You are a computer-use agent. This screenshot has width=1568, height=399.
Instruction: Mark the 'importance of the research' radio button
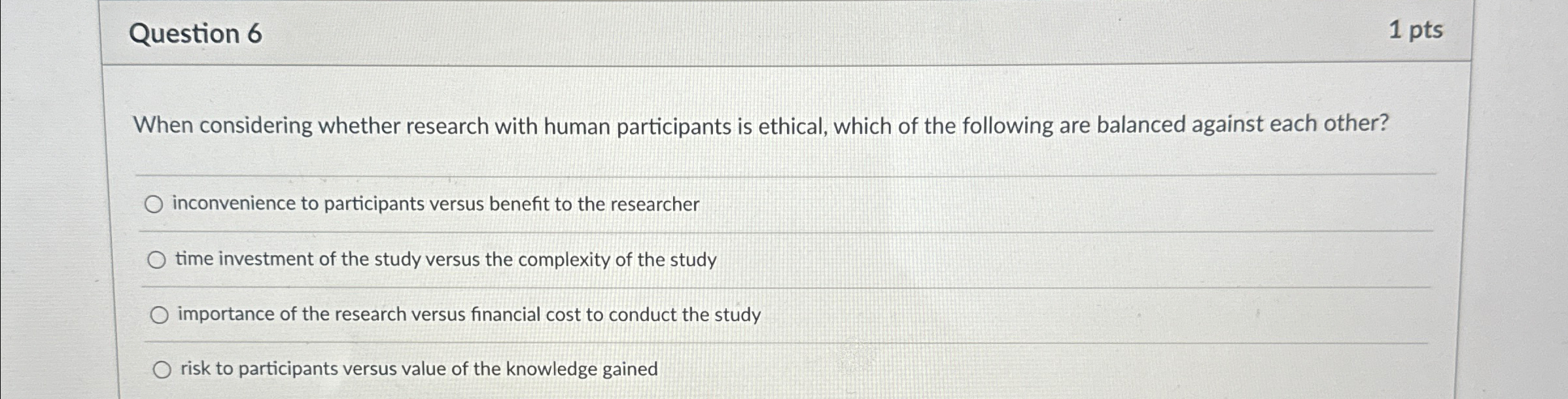point(160,315)
